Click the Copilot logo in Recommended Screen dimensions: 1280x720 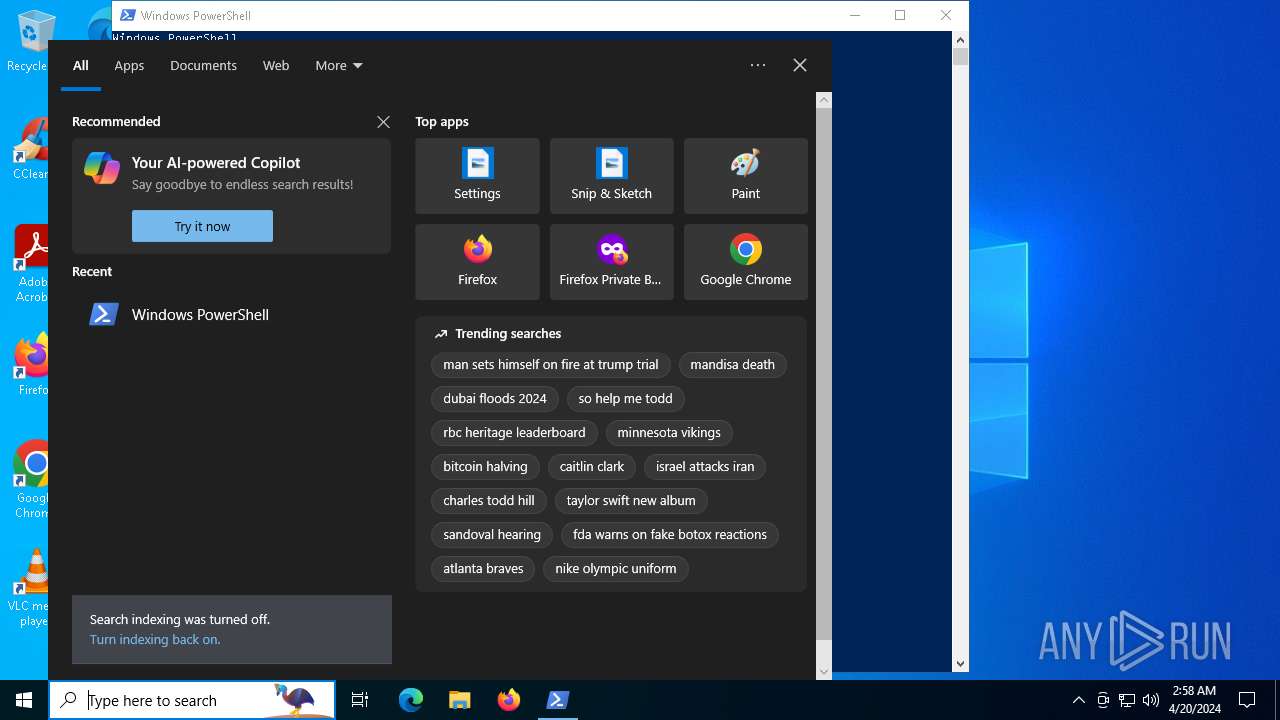click(x=102, y=168)
